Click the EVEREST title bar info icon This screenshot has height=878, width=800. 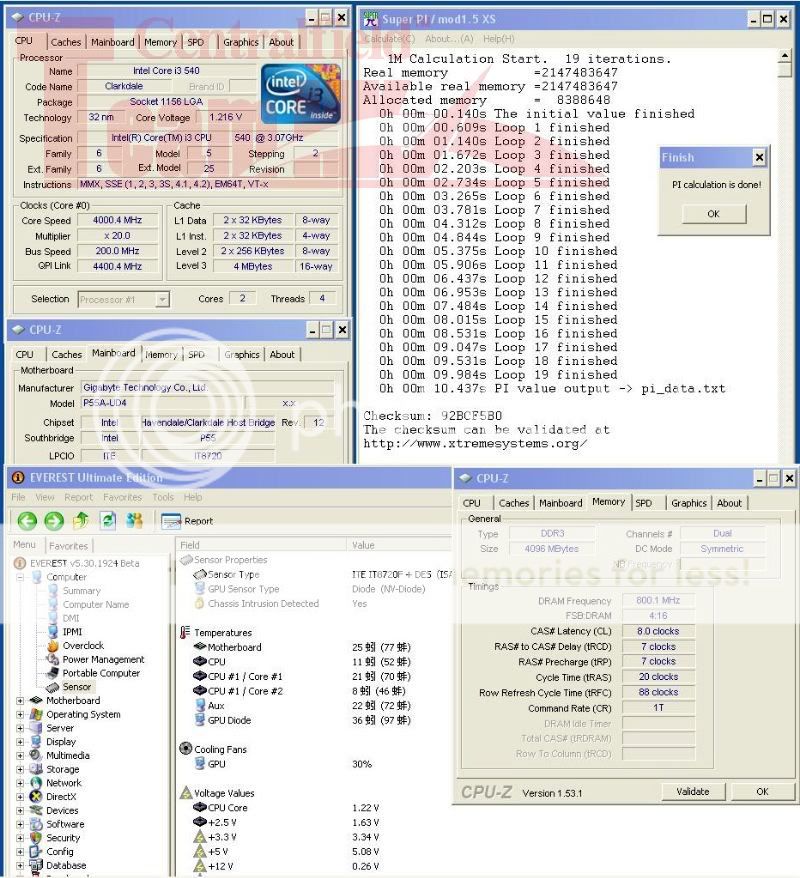(x=18, y=478)
